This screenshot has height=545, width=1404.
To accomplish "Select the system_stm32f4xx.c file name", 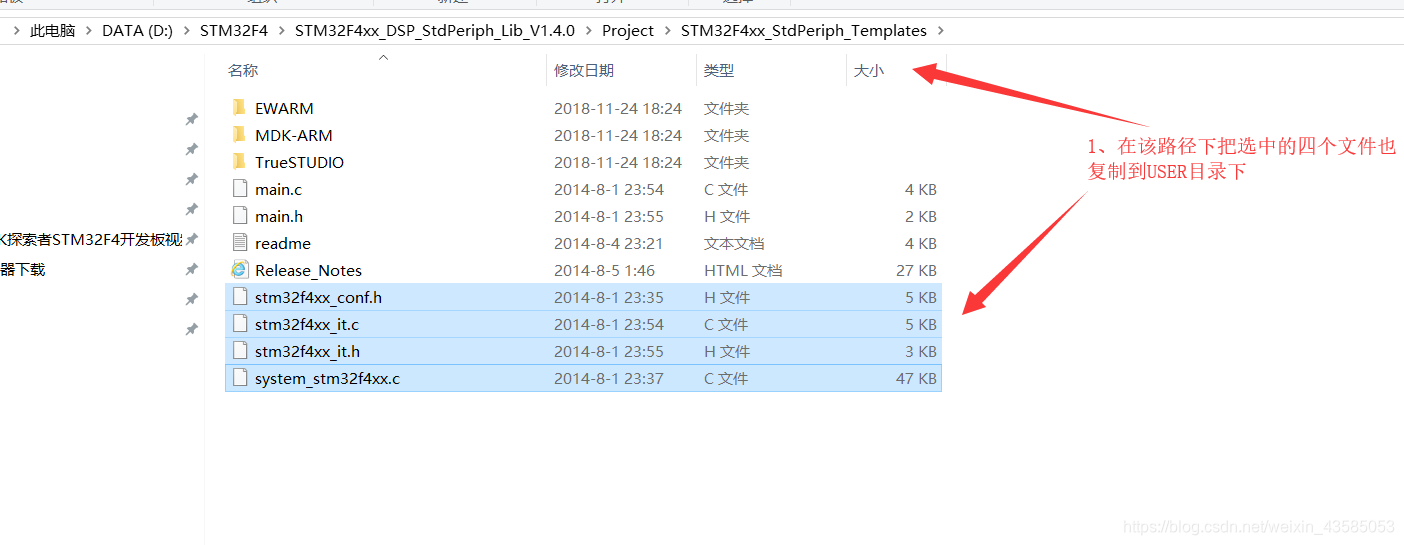I will pyautogui.click(x=327, y=378).
